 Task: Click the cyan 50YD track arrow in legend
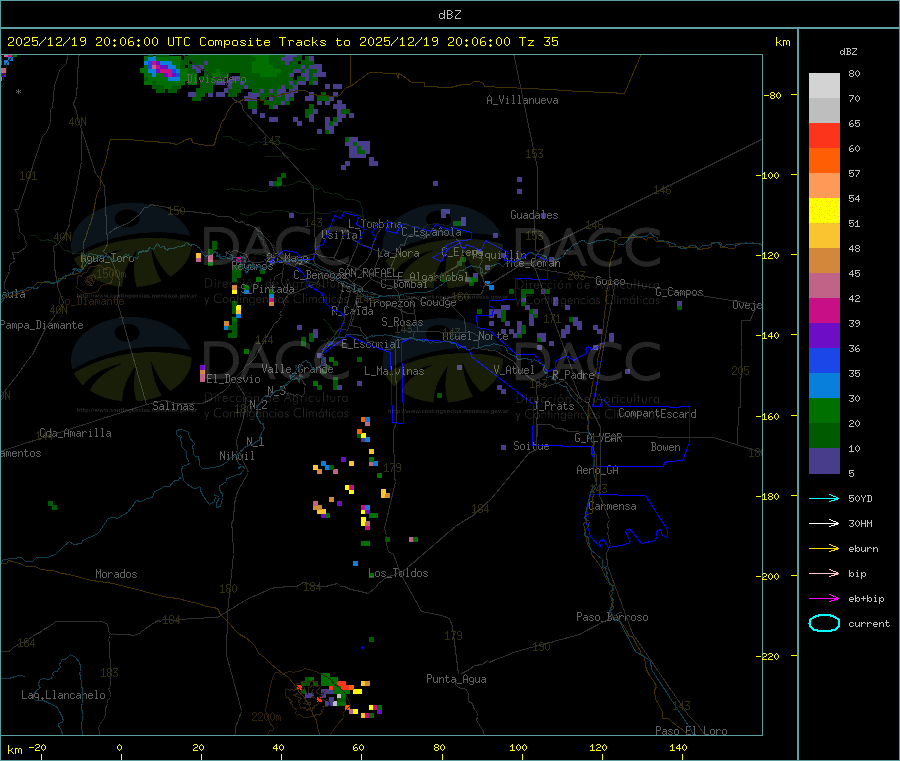click(824, 498)
